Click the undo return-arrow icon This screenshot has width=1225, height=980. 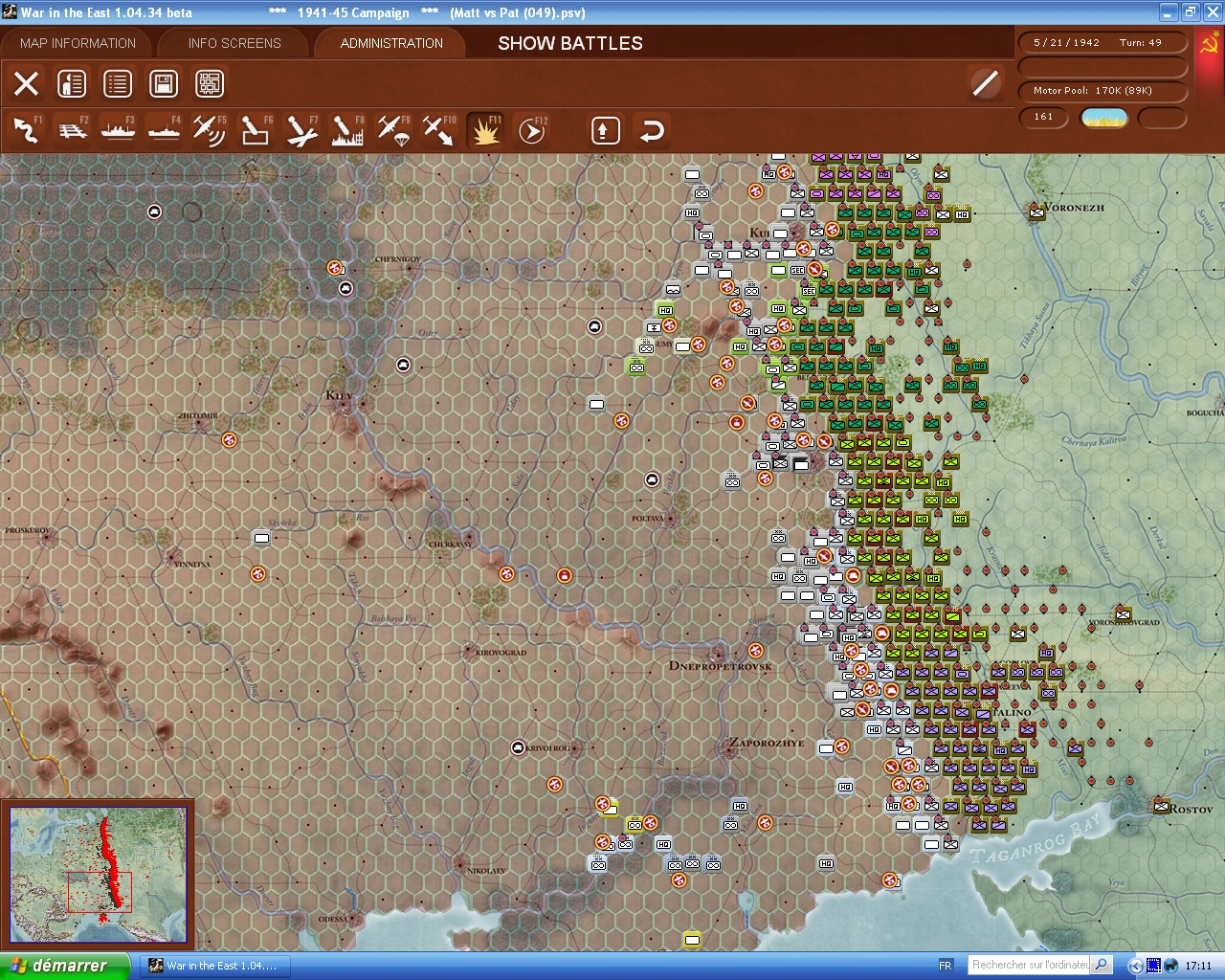point(652,130)
